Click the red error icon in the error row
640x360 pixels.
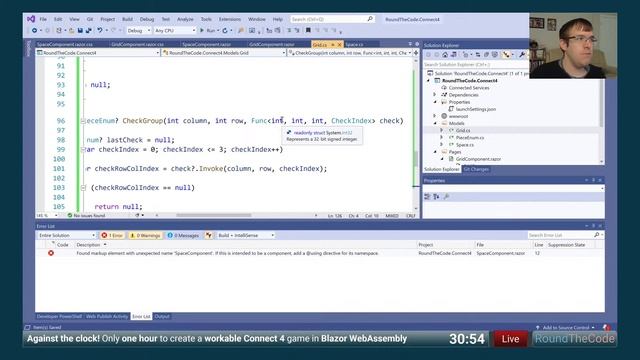pyautogui.click(x=51, y=253)
